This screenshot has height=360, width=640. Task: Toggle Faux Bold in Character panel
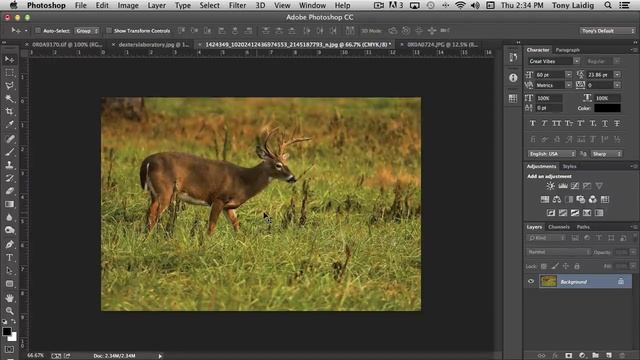(x=532, y=123)
